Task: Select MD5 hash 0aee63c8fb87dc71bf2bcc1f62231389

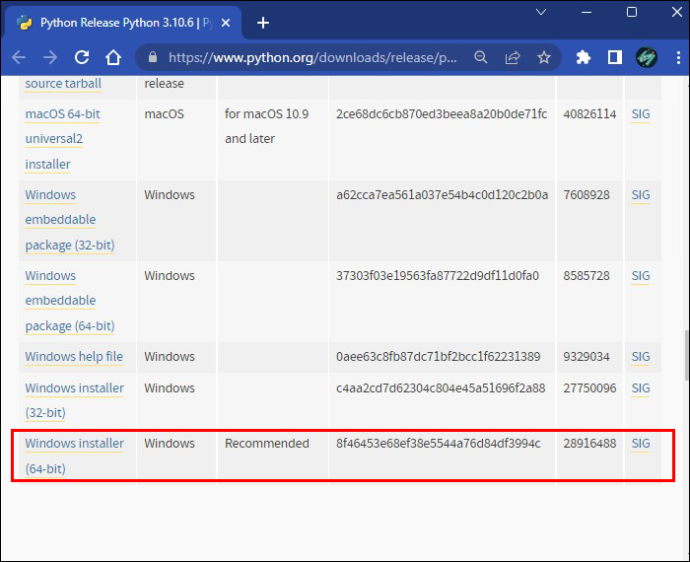Action: (x=438, y=356)
